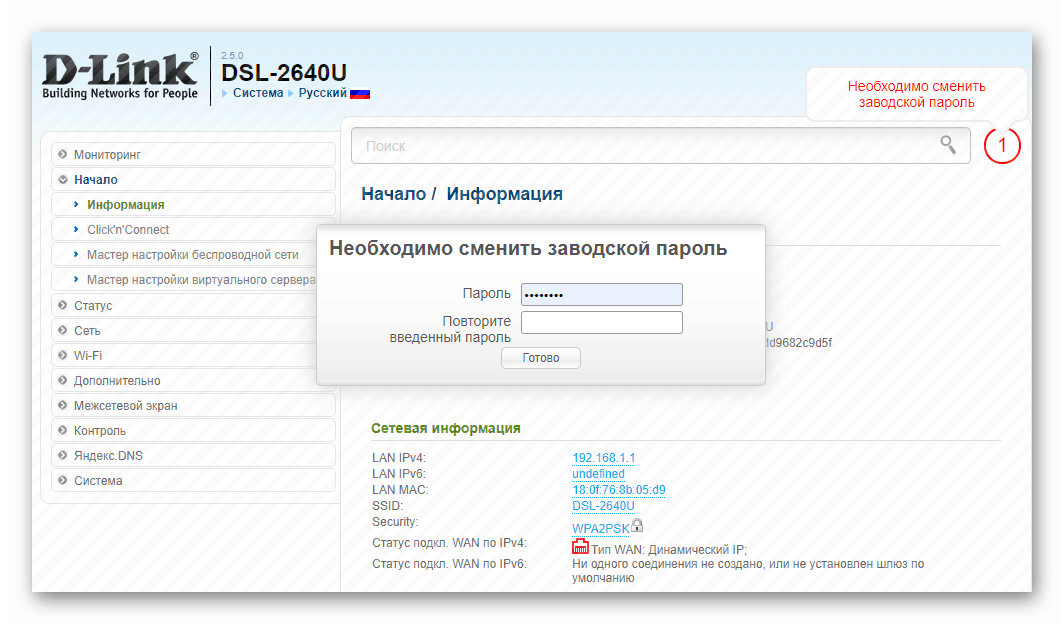Focus the Пароль input field

tap(602, 294)
